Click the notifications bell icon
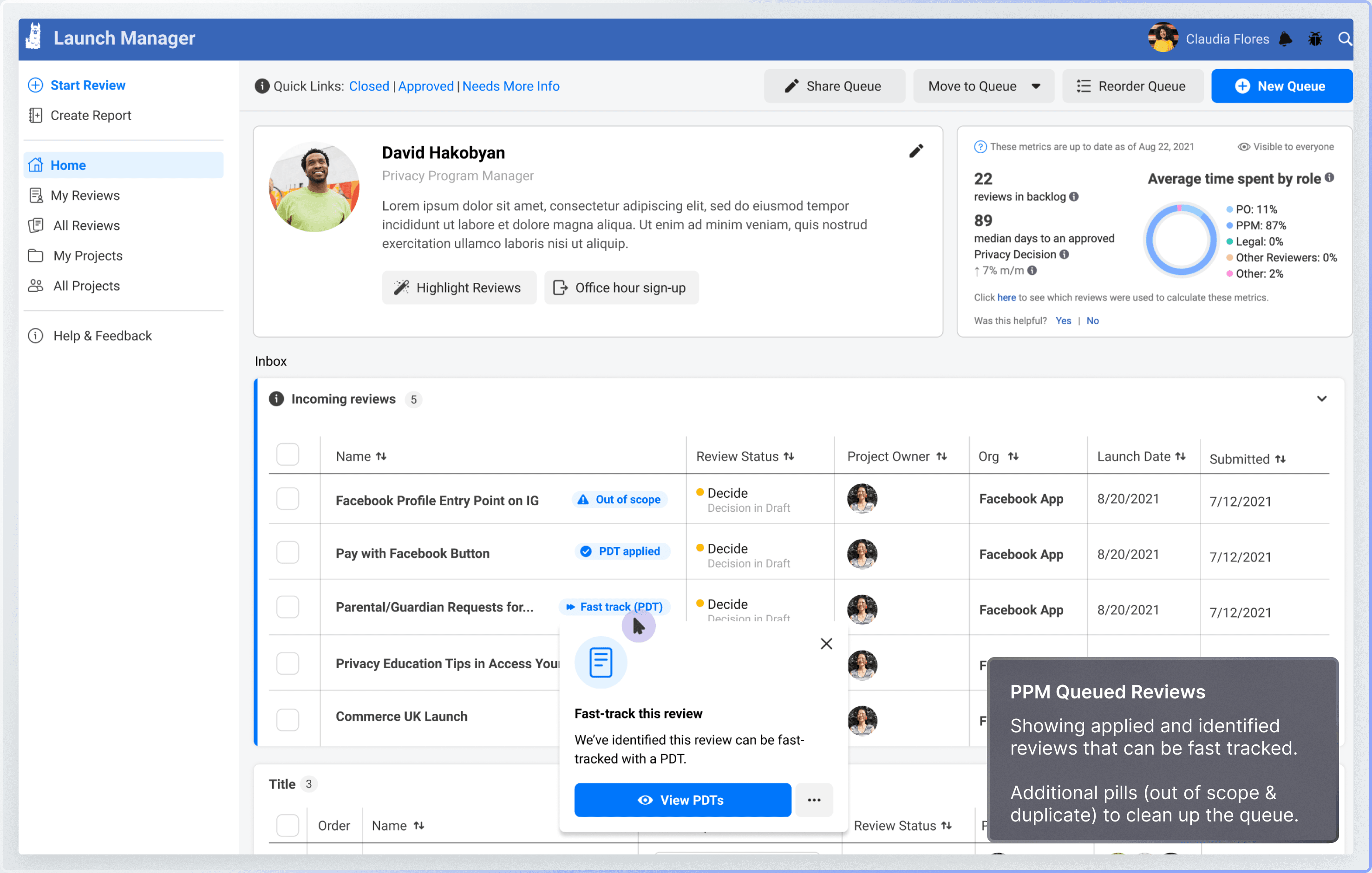 (x=1286, y=39)
